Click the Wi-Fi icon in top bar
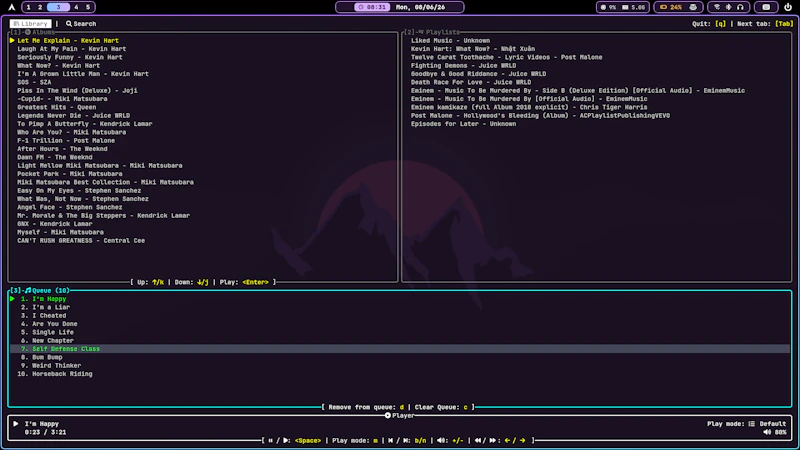The image size is (800, 450). click(717, 7)
